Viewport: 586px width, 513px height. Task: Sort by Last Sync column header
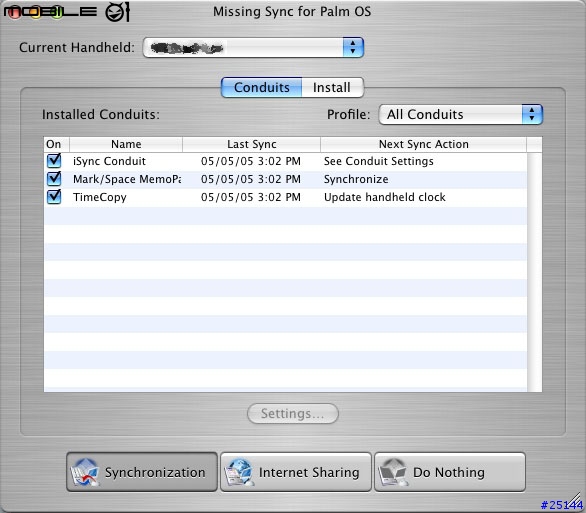252,144
